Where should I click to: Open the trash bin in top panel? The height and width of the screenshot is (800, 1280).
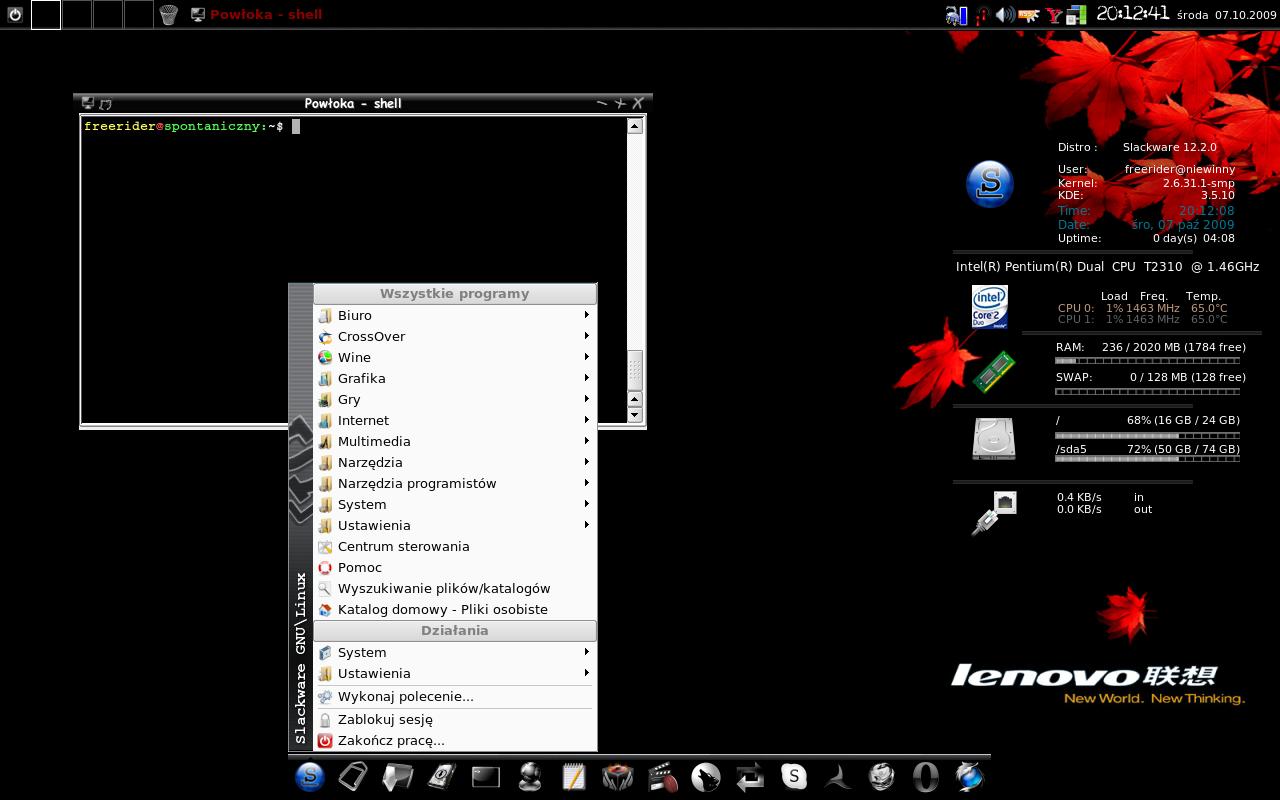tap(168, 15)
